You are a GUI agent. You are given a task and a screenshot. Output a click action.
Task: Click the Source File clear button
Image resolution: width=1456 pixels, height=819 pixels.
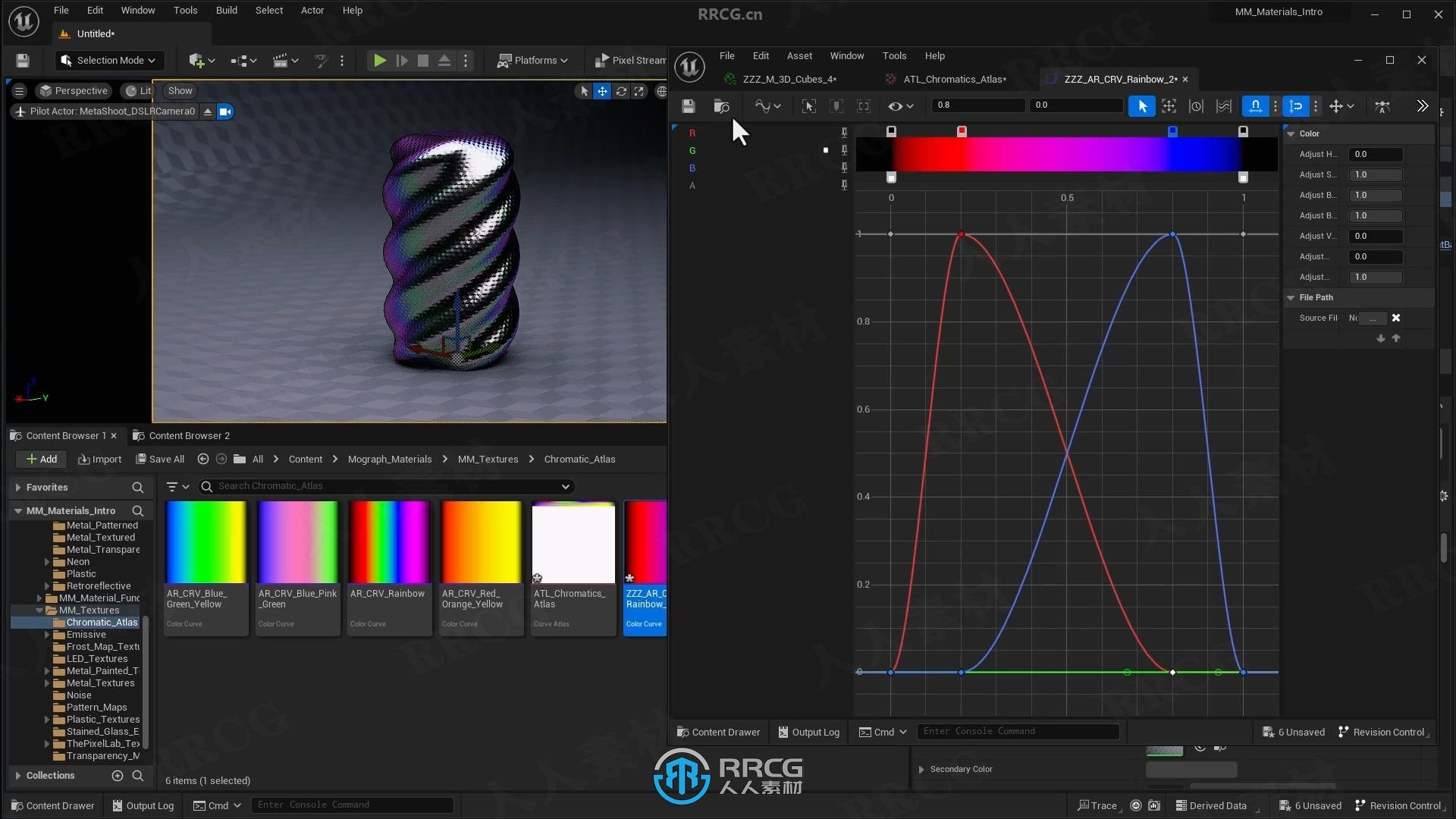(x=1396, y=318)
